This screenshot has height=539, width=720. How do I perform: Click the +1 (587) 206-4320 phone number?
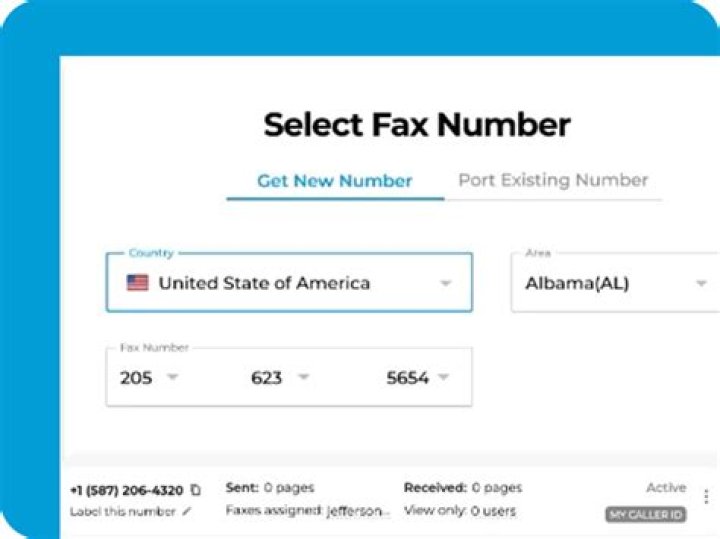pyautogui.click(x=126, y=490)
